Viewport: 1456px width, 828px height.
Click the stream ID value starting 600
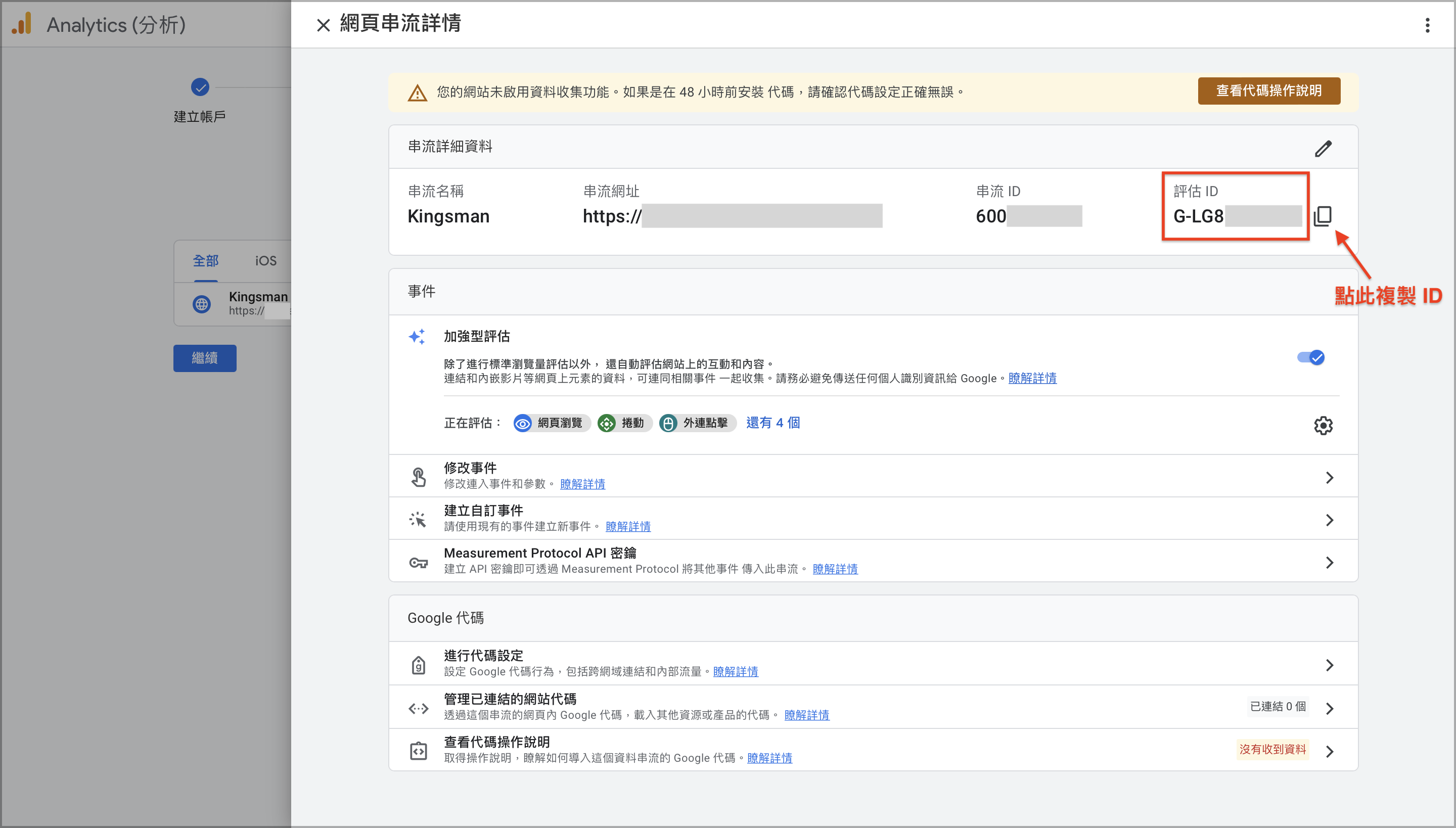pos(1028,216)
